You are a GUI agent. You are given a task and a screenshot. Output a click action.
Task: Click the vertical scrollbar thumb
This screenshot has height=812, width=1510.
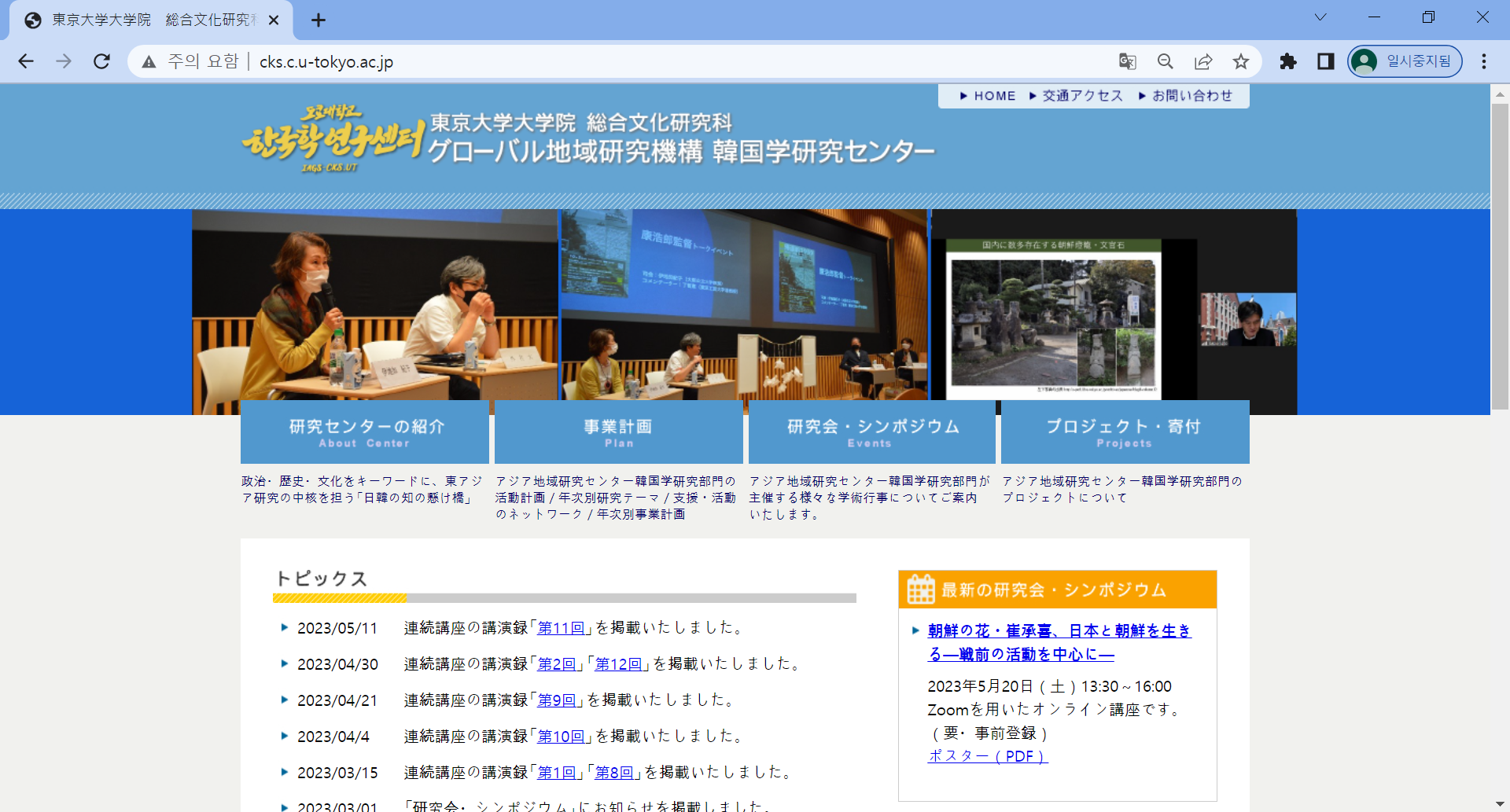click(1500, 257)
